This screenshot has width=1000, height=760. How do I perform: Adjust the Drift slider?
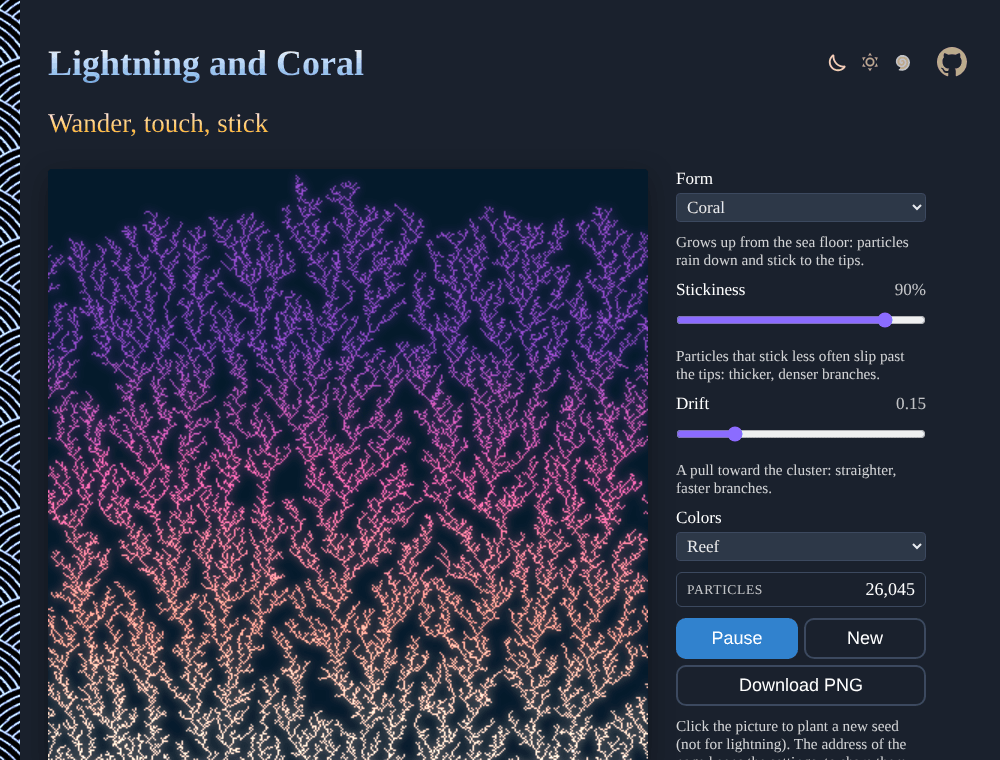point(800,434)
